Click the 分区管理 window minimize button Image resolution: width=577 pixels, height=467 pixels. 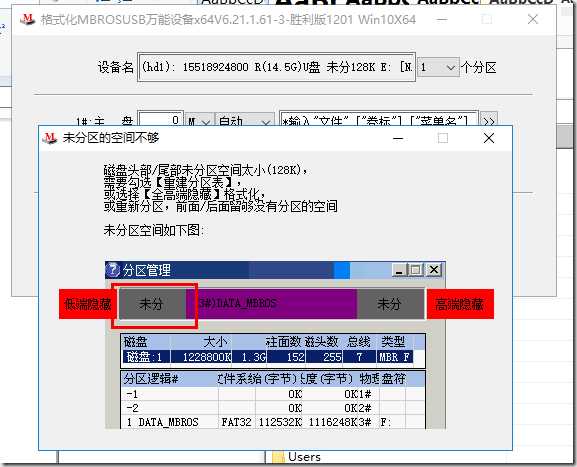pos(399,270)
